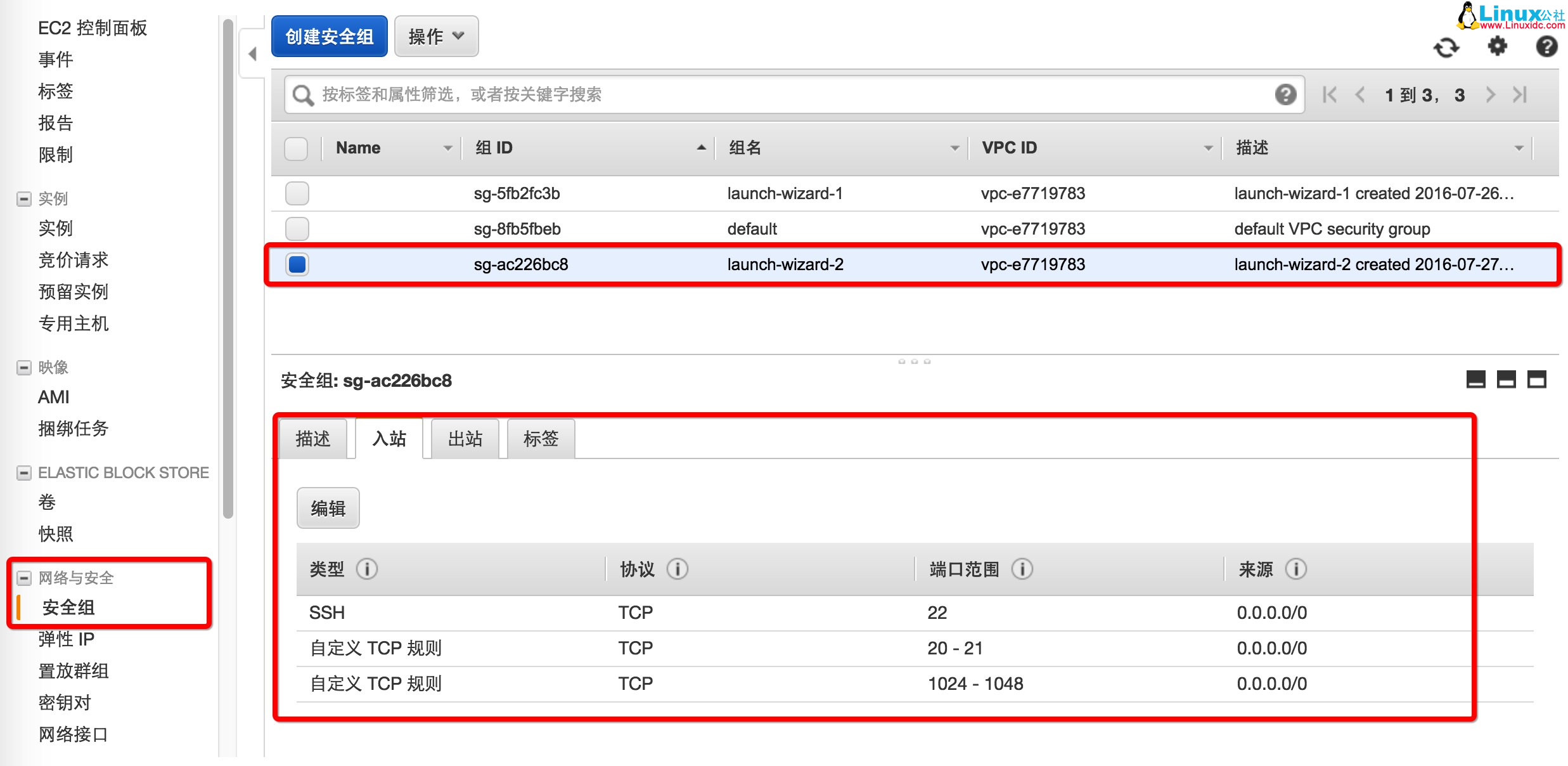Select the full-screen detail pane layout icon

[x=1536, y=379]
